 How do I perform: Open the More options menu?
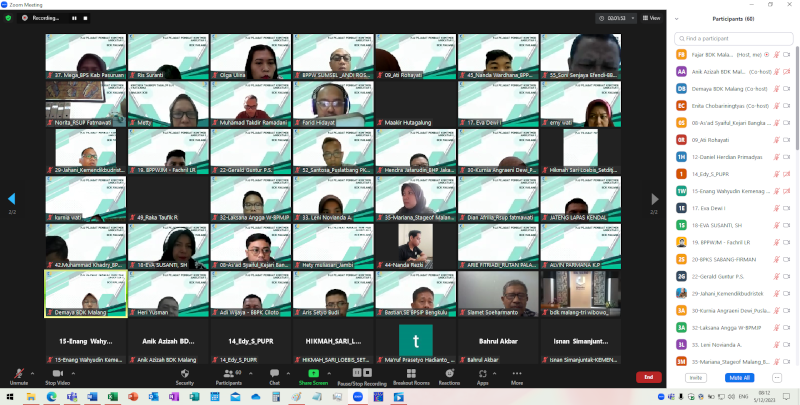click(516, 374)
